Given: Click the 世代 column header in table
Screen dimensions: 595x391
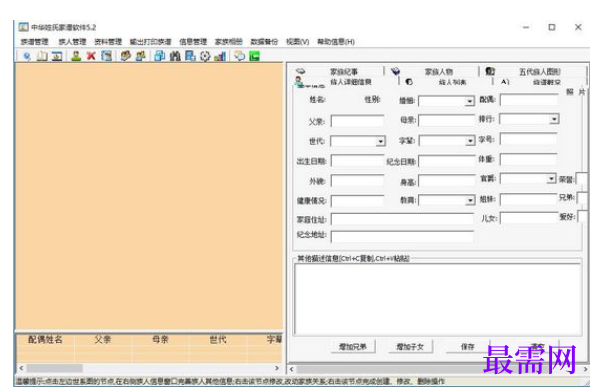Looking at the screenshot, I should 218,339.
